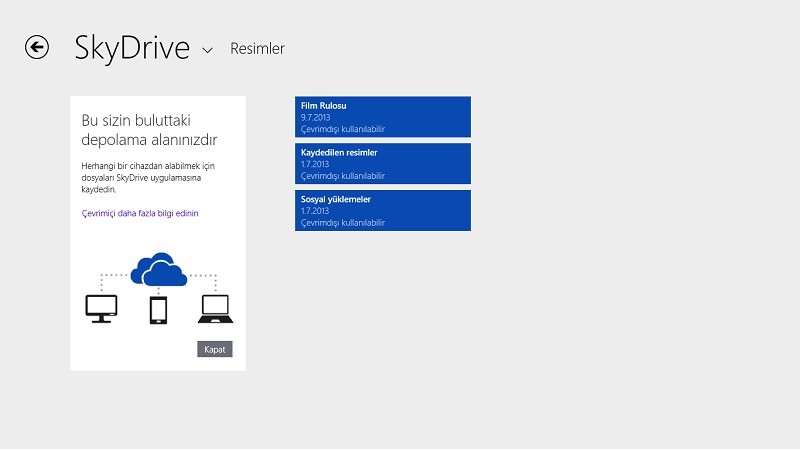Select the Resimler breadcrumb label
800x449 pixels.
[257, 48]
